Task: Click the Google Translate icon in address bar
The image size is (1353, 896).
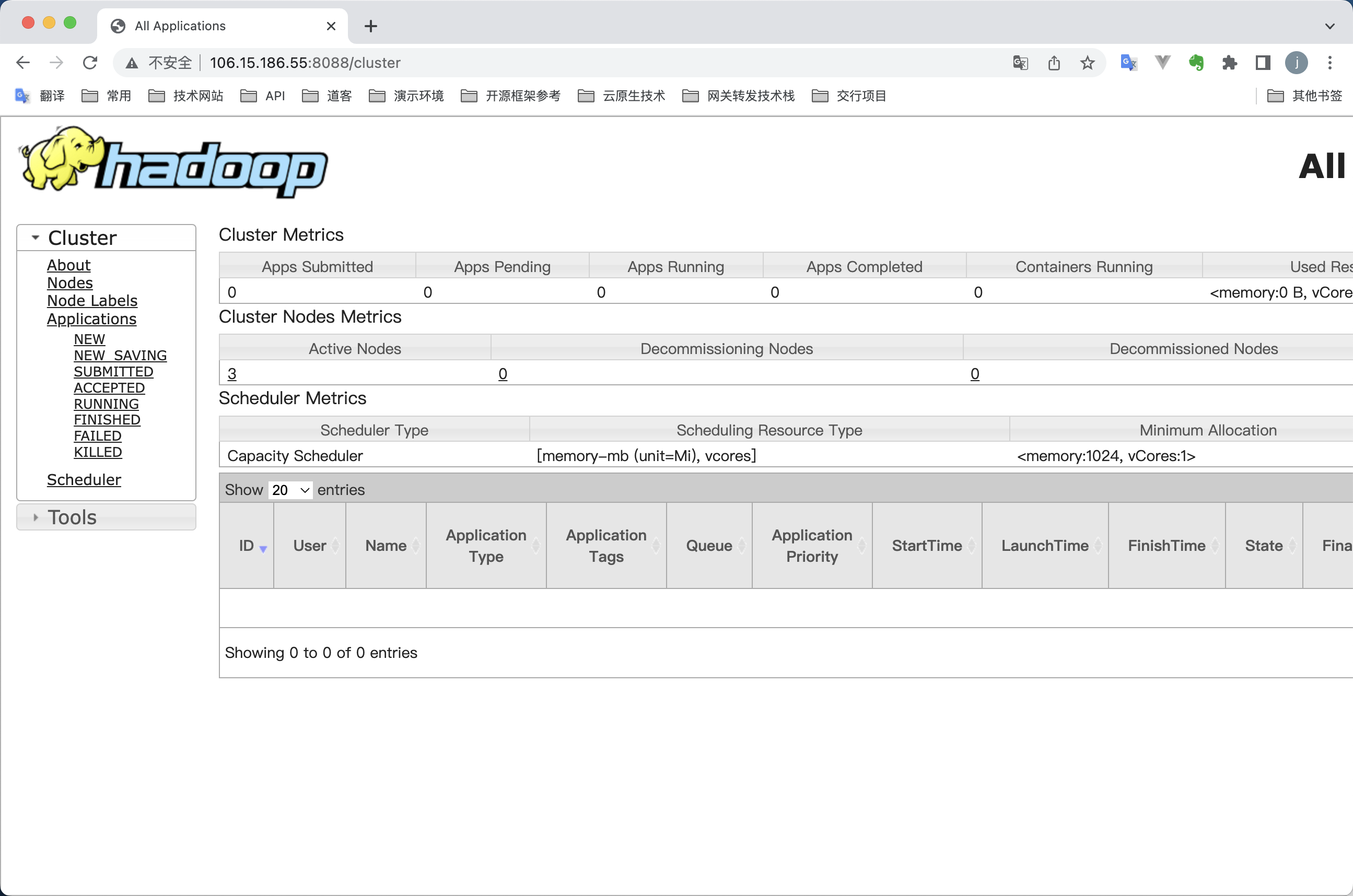Action: [x=1020, y=62]
